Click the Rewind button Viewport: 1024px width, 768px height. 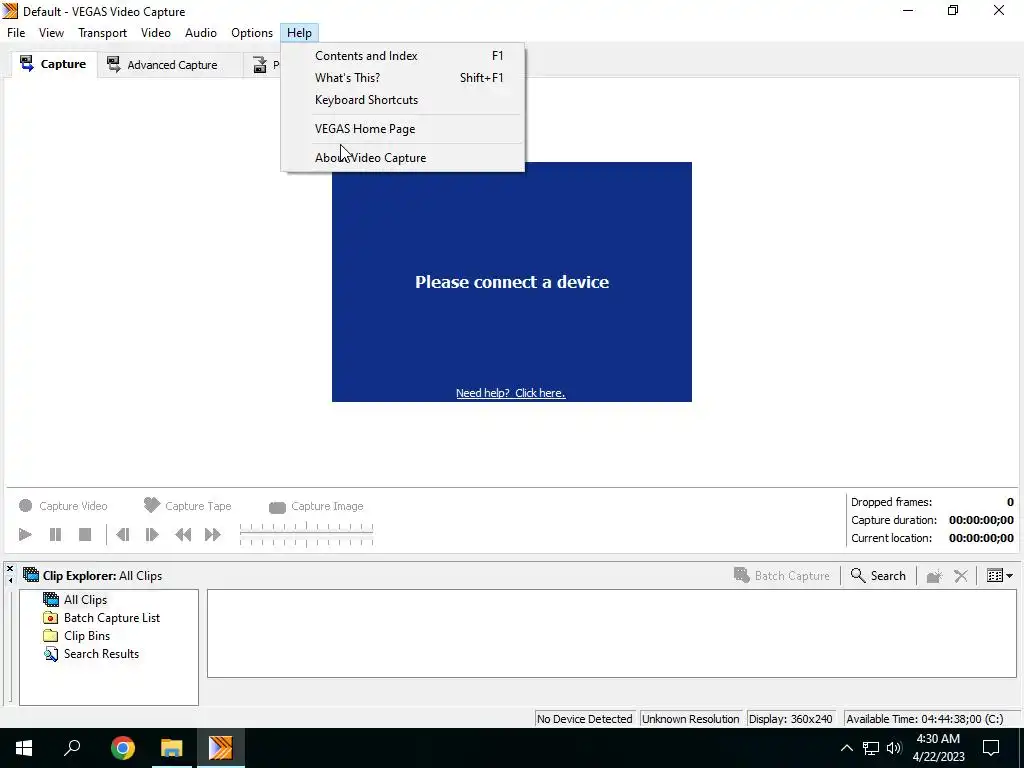[183, 534]
